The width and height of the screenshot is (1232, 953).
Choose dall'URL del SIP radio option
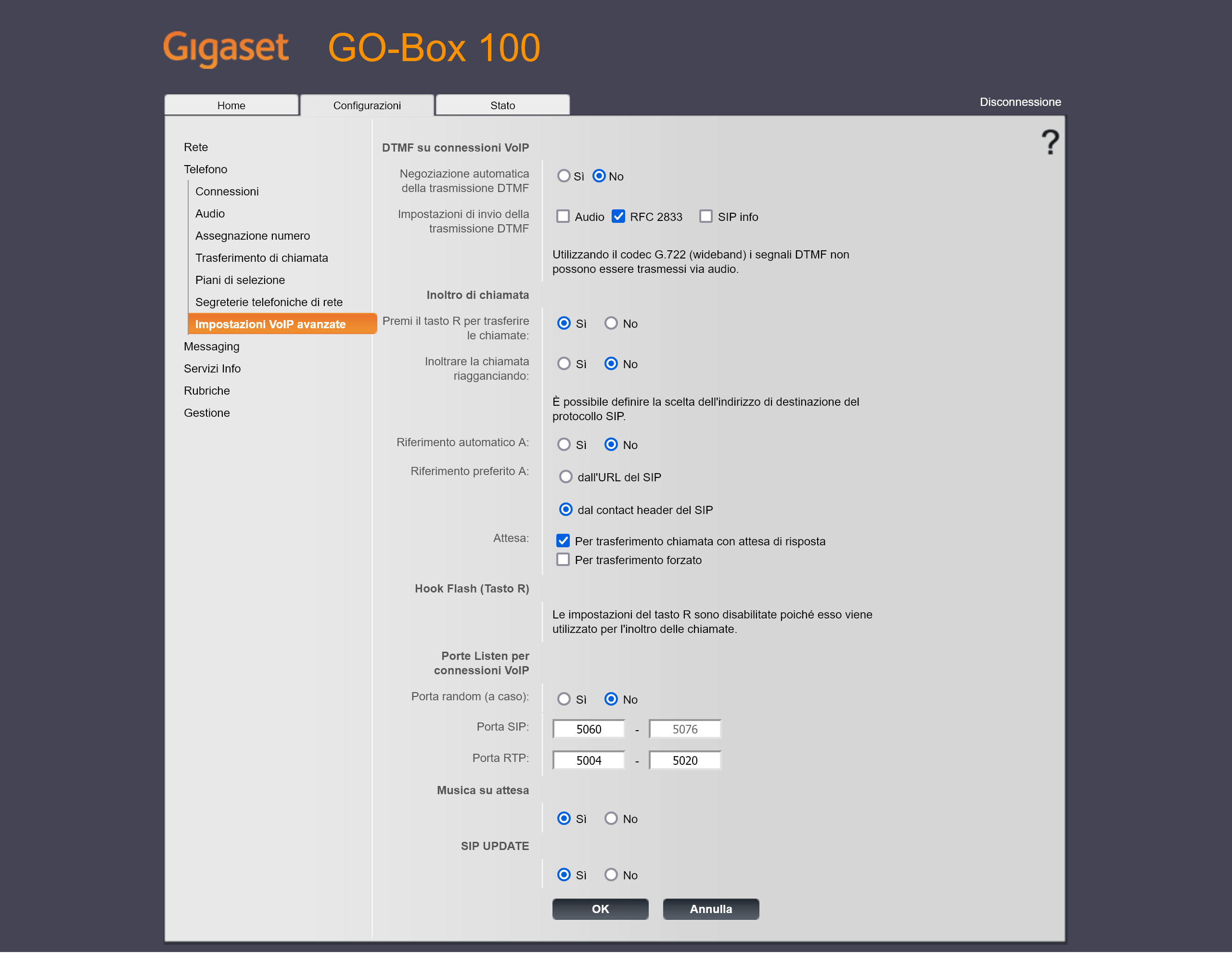(565, 477)
